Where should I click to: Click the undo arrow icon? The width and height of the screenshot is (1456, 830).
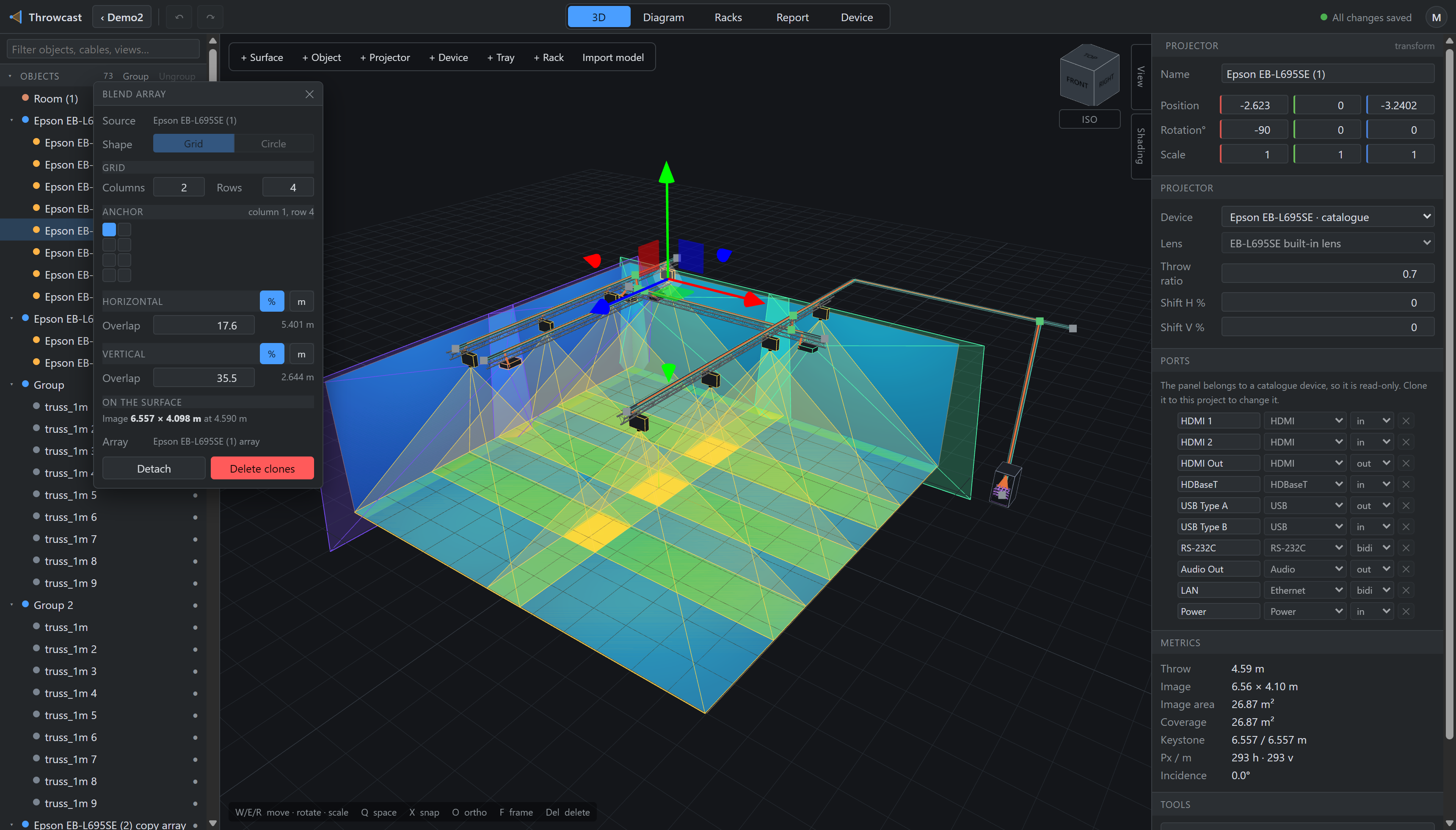179,17
